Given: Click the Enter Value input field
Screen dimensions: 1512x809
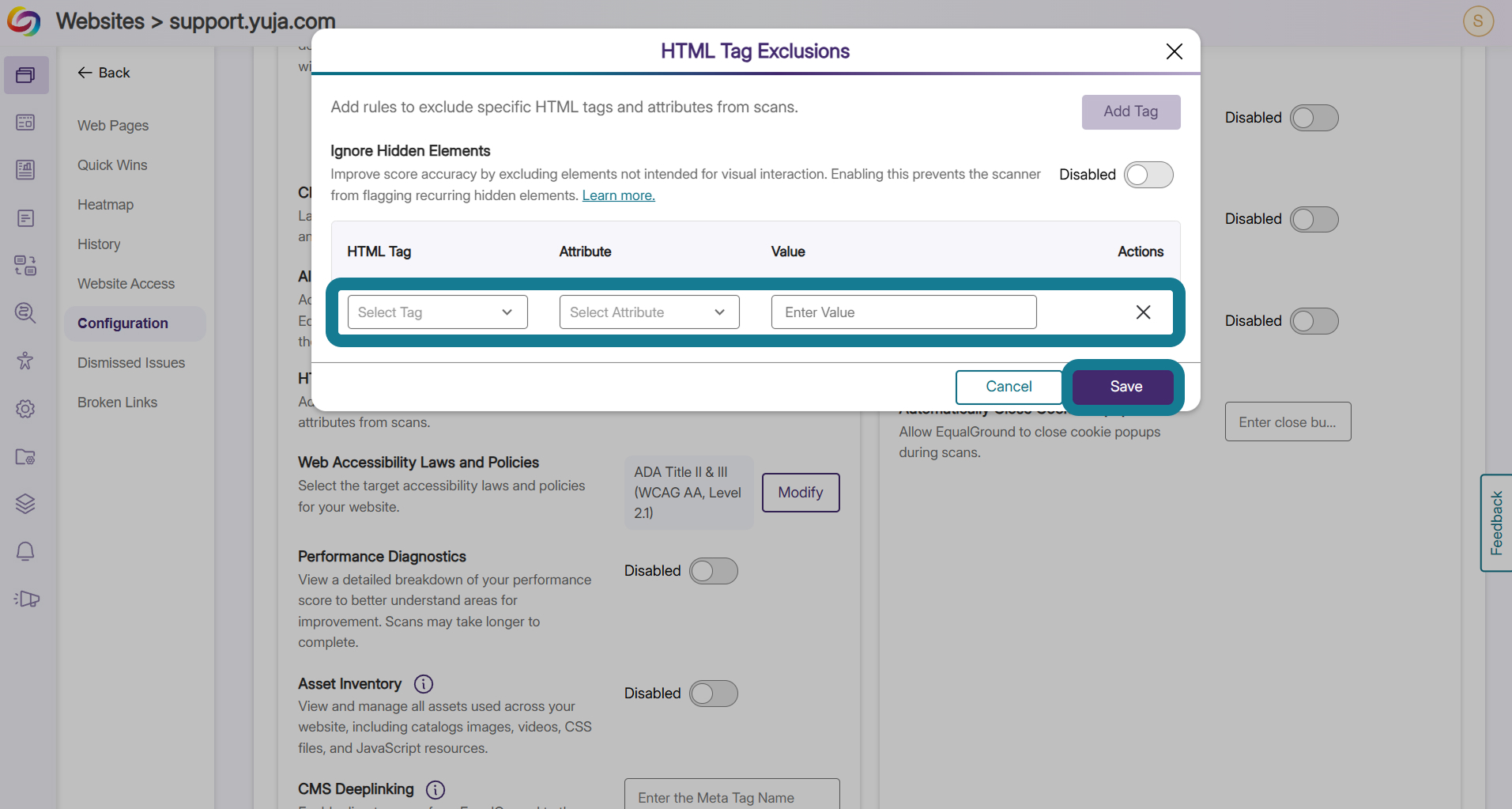Looking at the screenshot, I should [x=904, y=312].
